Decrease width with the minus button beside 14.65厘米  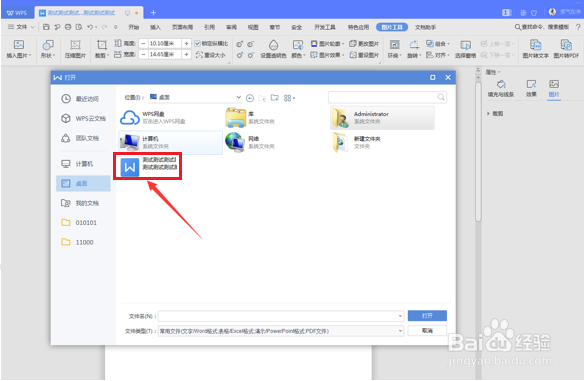[143, 55]
